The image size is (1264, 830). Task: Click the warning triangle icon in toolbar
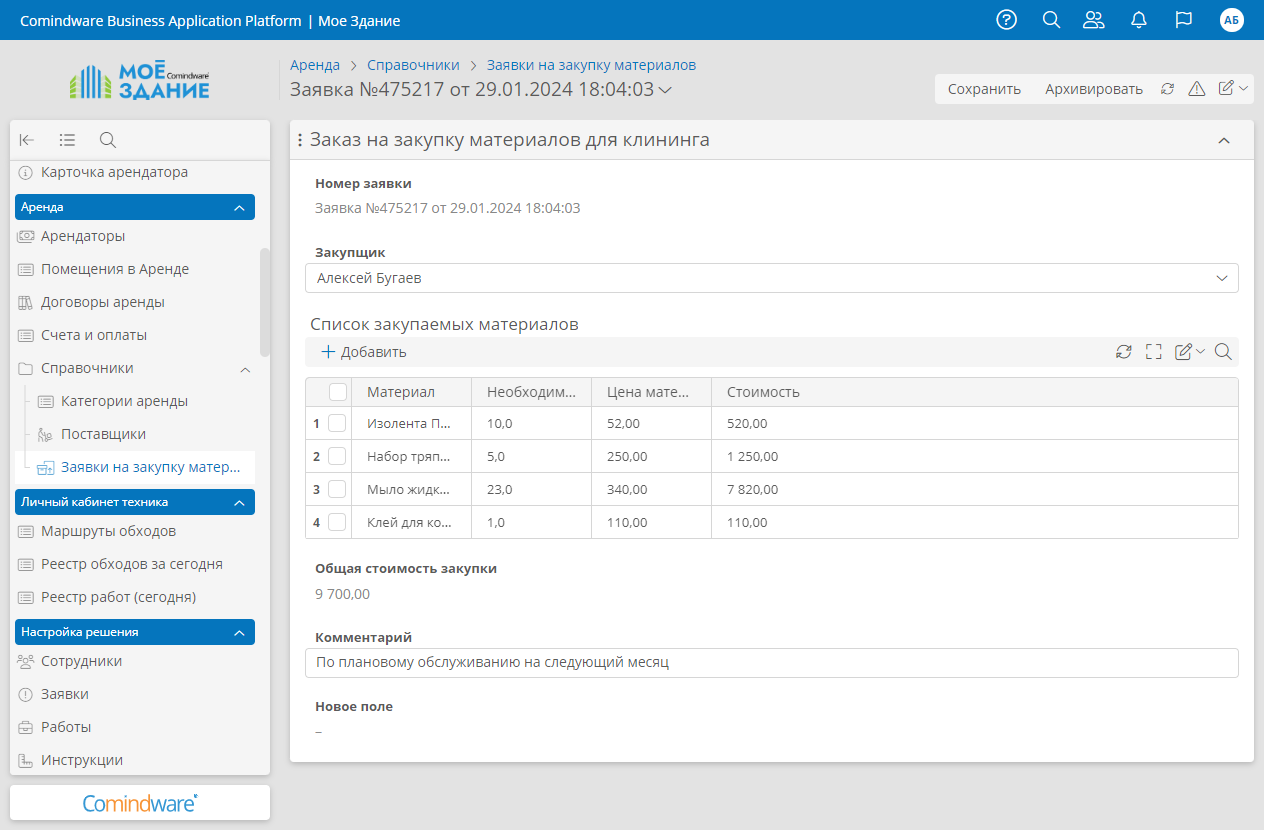coord(1197,89)
